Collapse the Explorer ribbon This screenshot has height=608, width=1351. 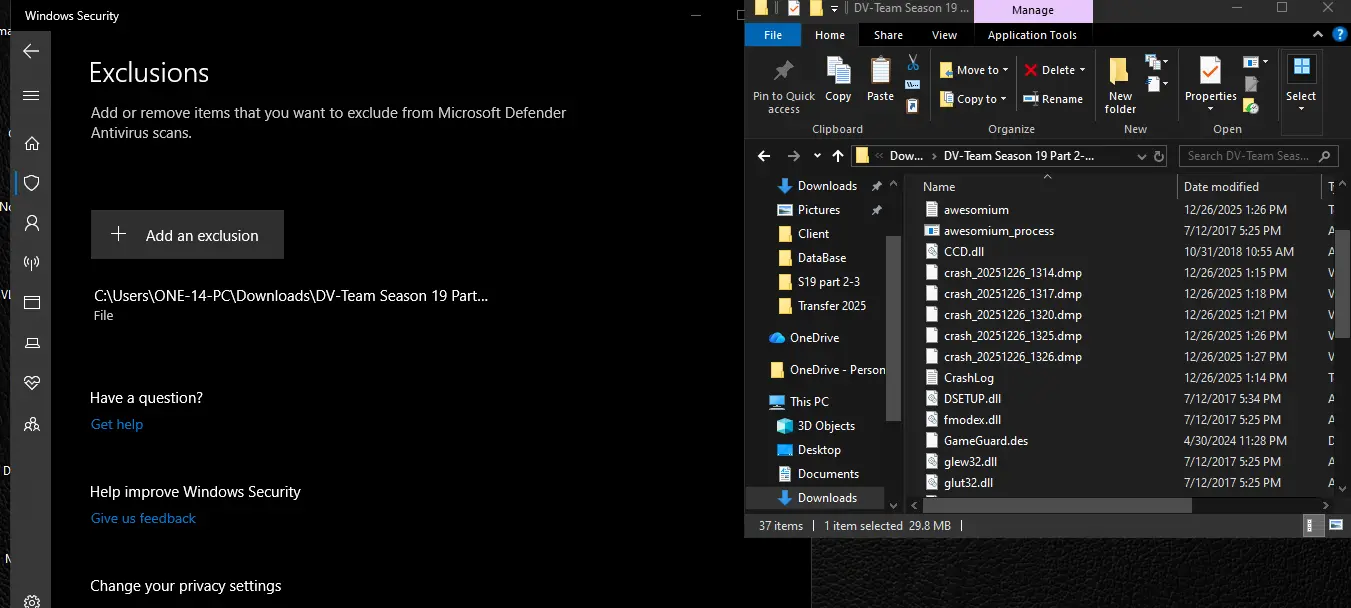coord(1320,35)
